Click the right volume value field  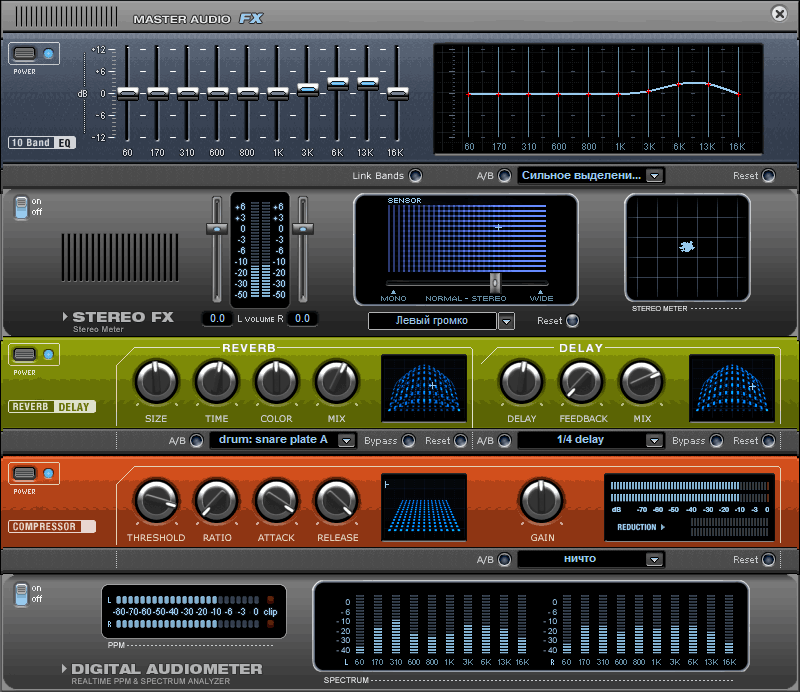tap(302, 318)
